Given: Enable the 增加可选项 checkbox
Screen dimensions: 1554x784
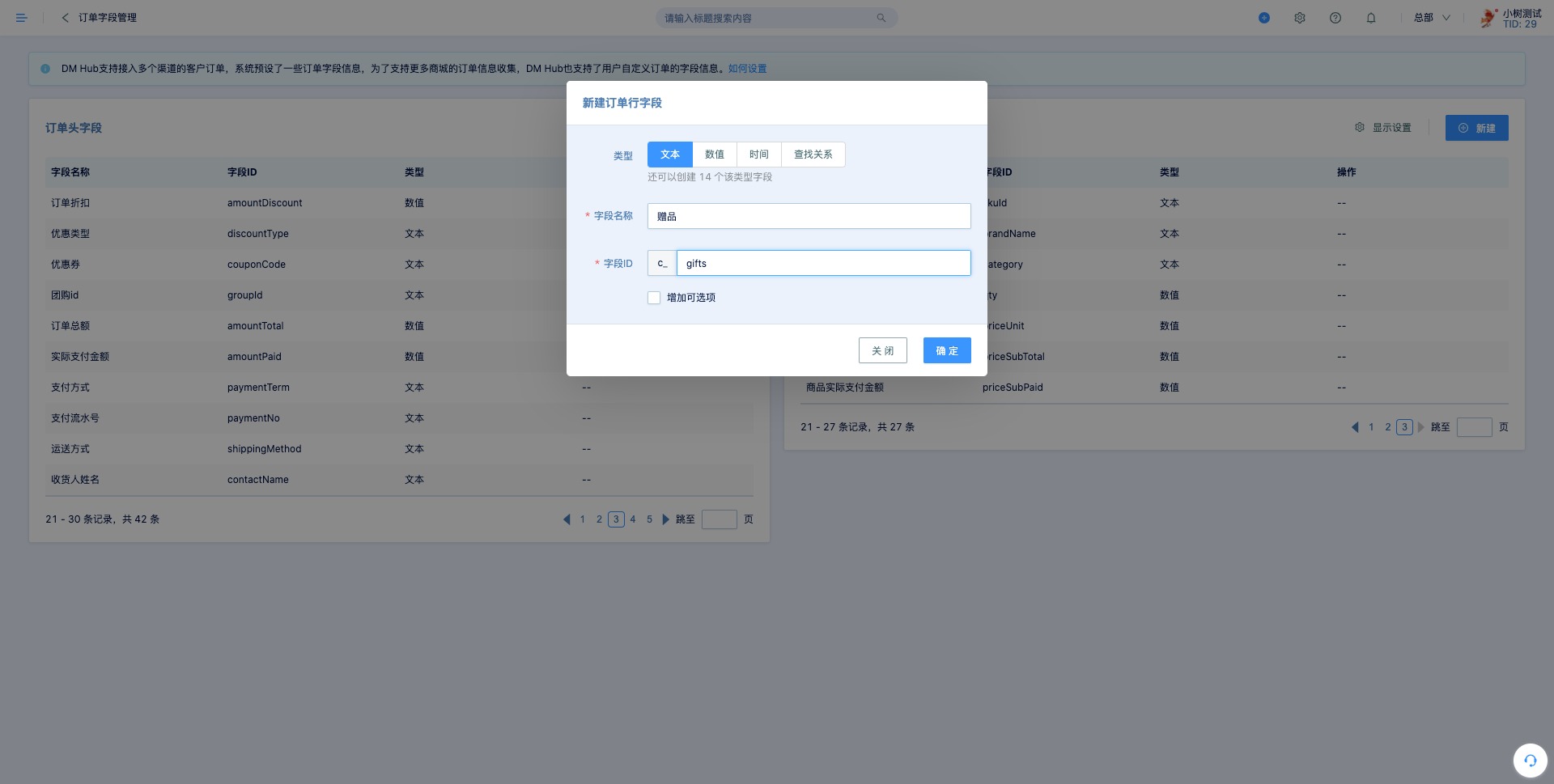Looking at the screenshot, I should point(654,298).
